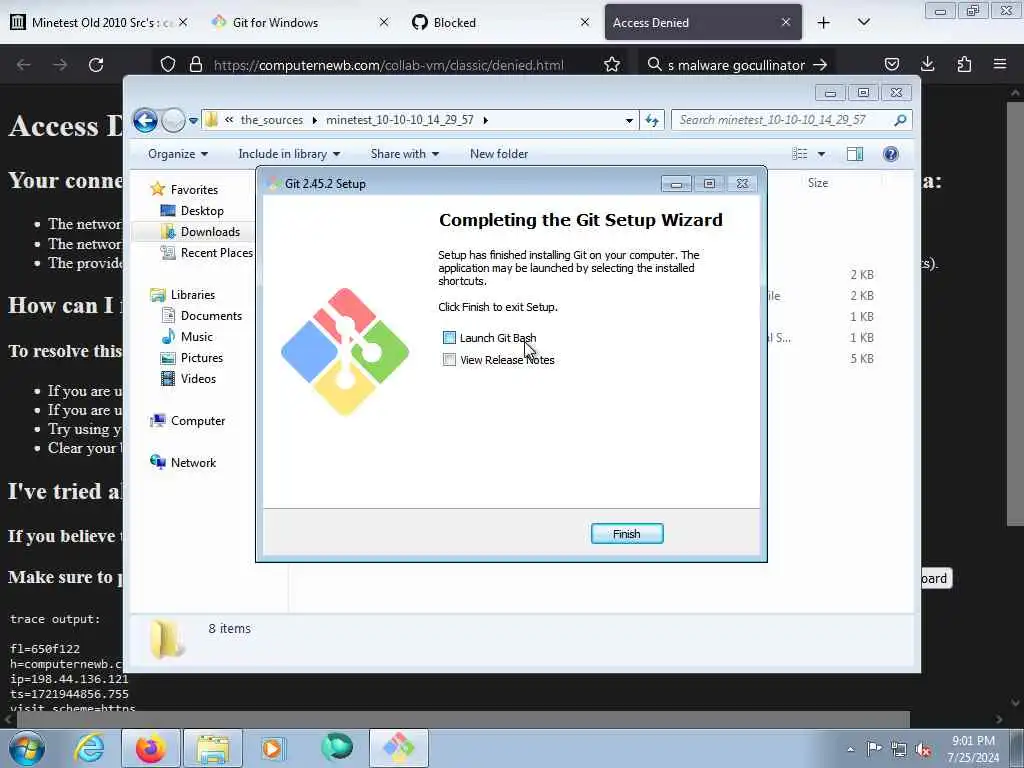Open Documents library
1024x768 pixels.
[211, 315]
